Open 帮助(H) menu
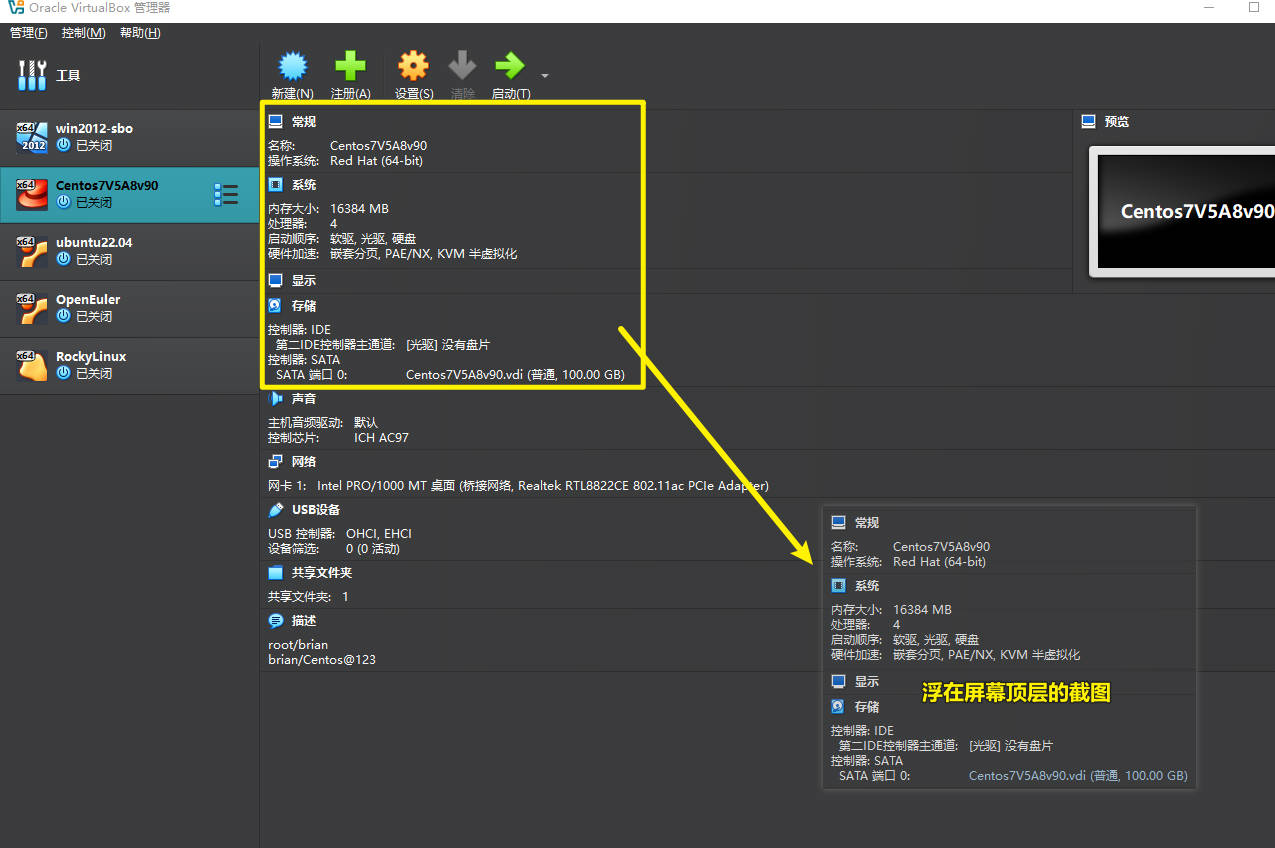This screenshot has width=1275, height=848. [140, 33]
